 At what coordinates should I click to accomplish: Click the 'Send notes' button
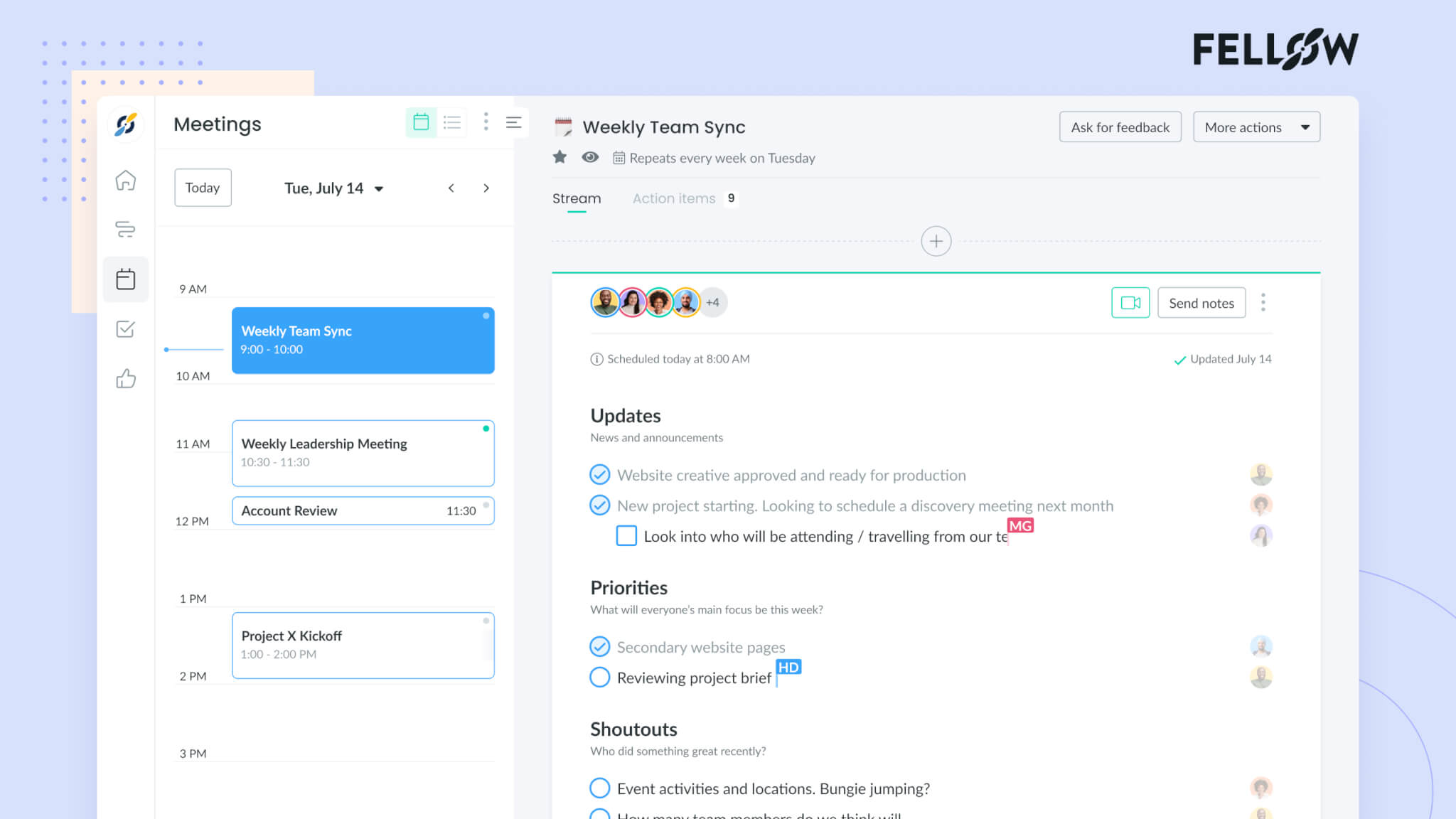pos(1202,303)
